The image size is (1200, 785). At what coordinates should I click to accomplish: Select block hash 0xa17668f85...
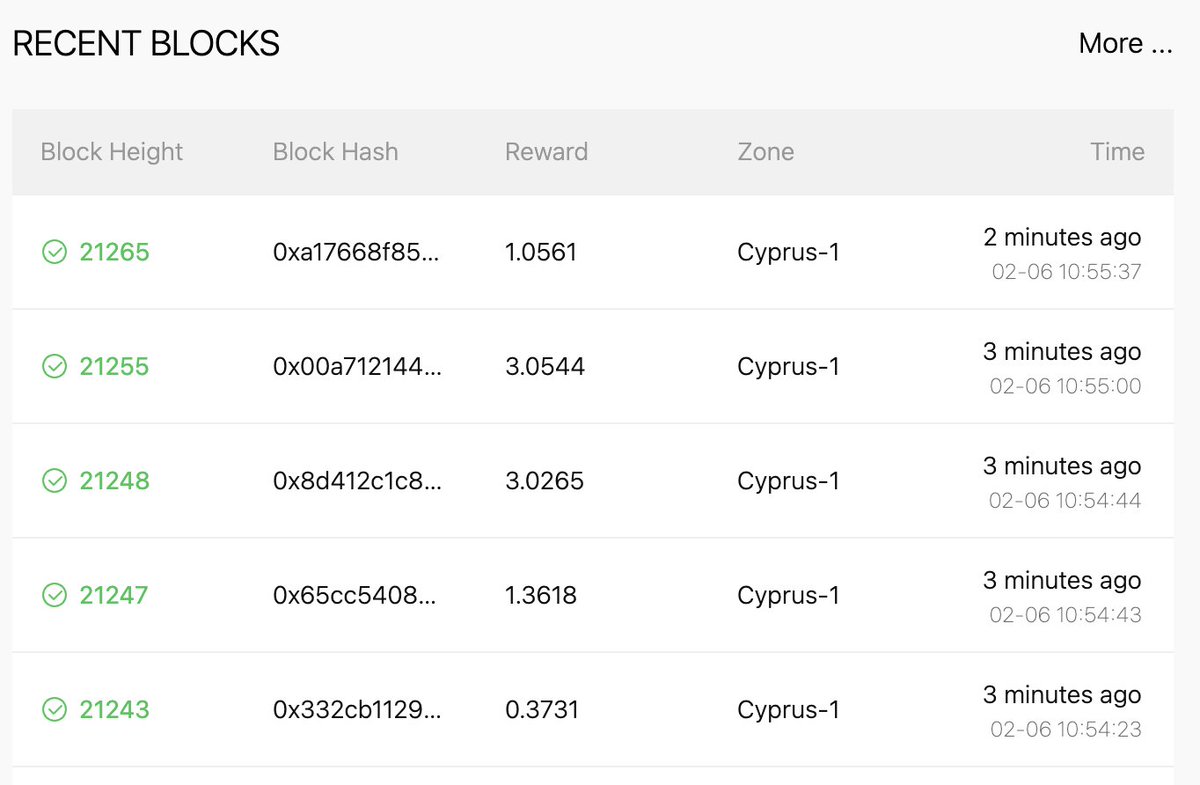click(x=356, y=252)
